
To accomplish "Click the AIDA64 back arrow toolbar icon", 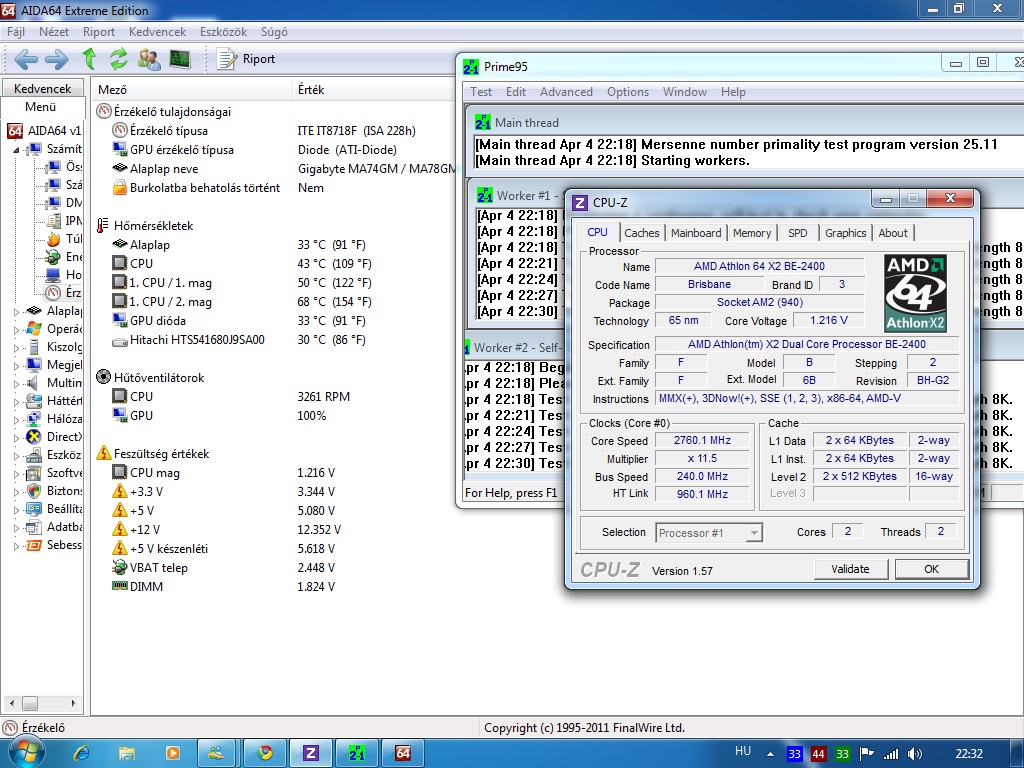I will click(x=25, y=59).
